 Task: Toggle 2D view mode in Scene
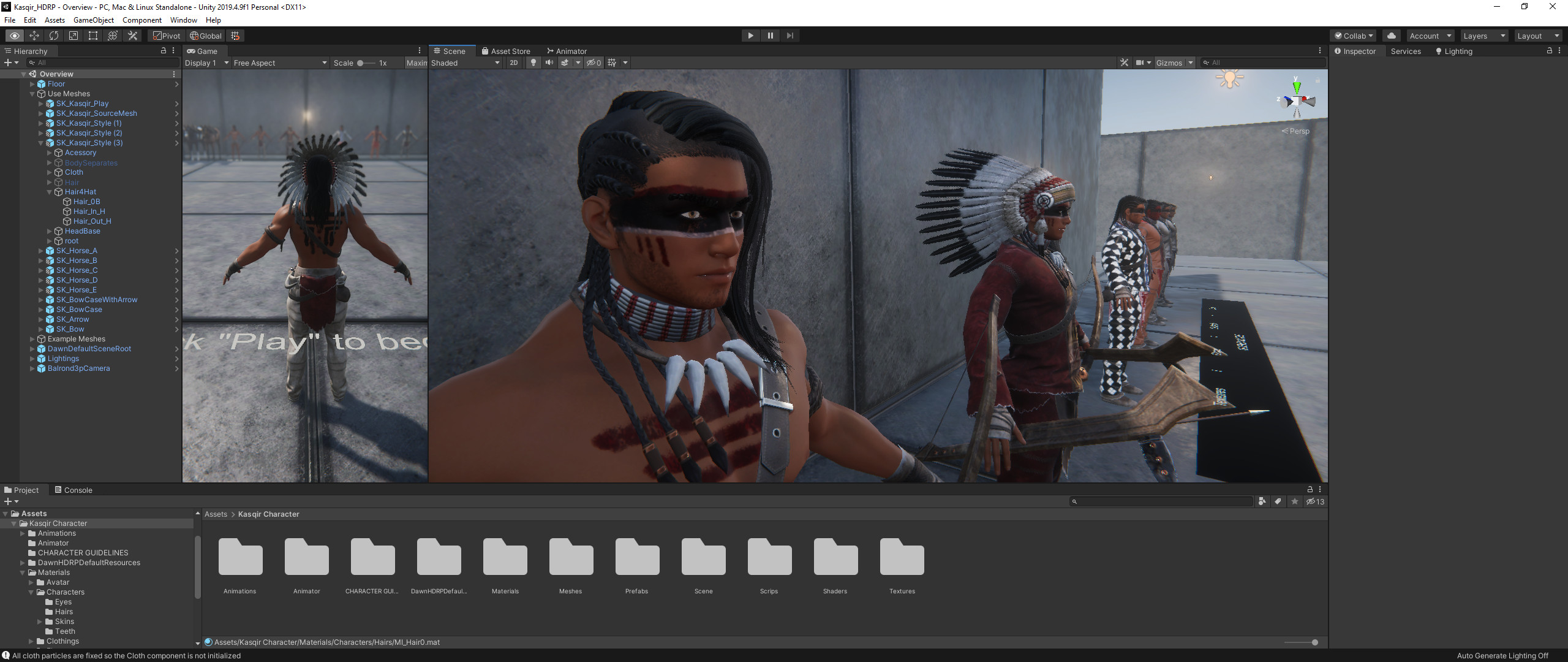514,63
